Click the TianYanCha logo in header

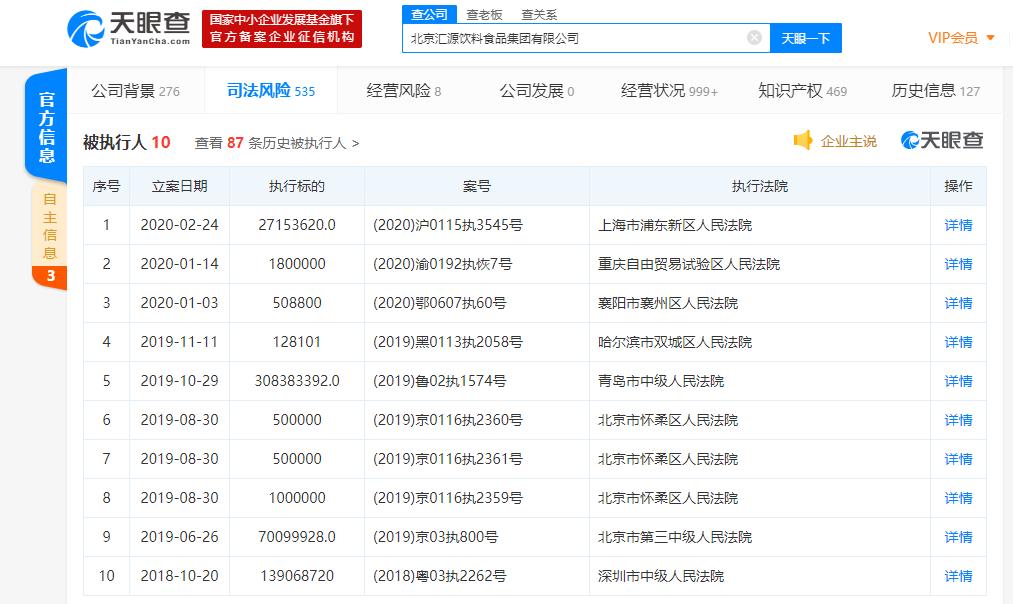coord(129,29)
